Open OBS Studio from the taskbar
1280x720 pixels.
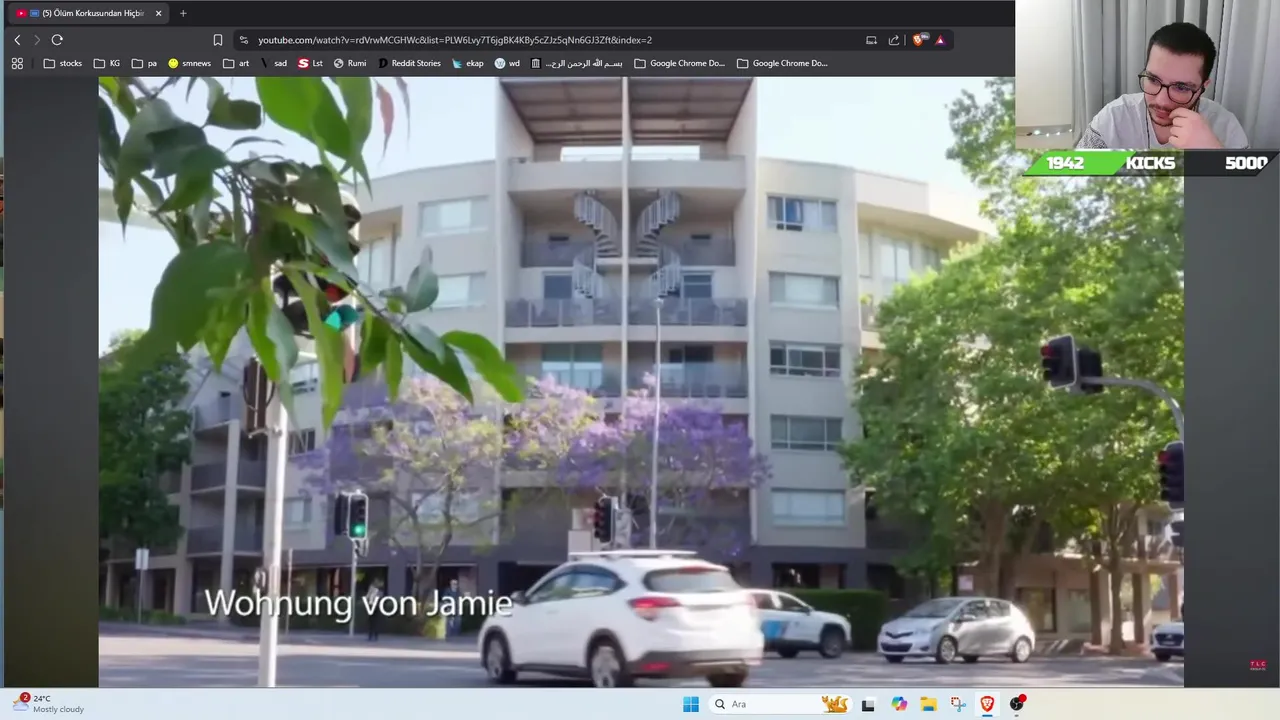tap(1017, 704)
